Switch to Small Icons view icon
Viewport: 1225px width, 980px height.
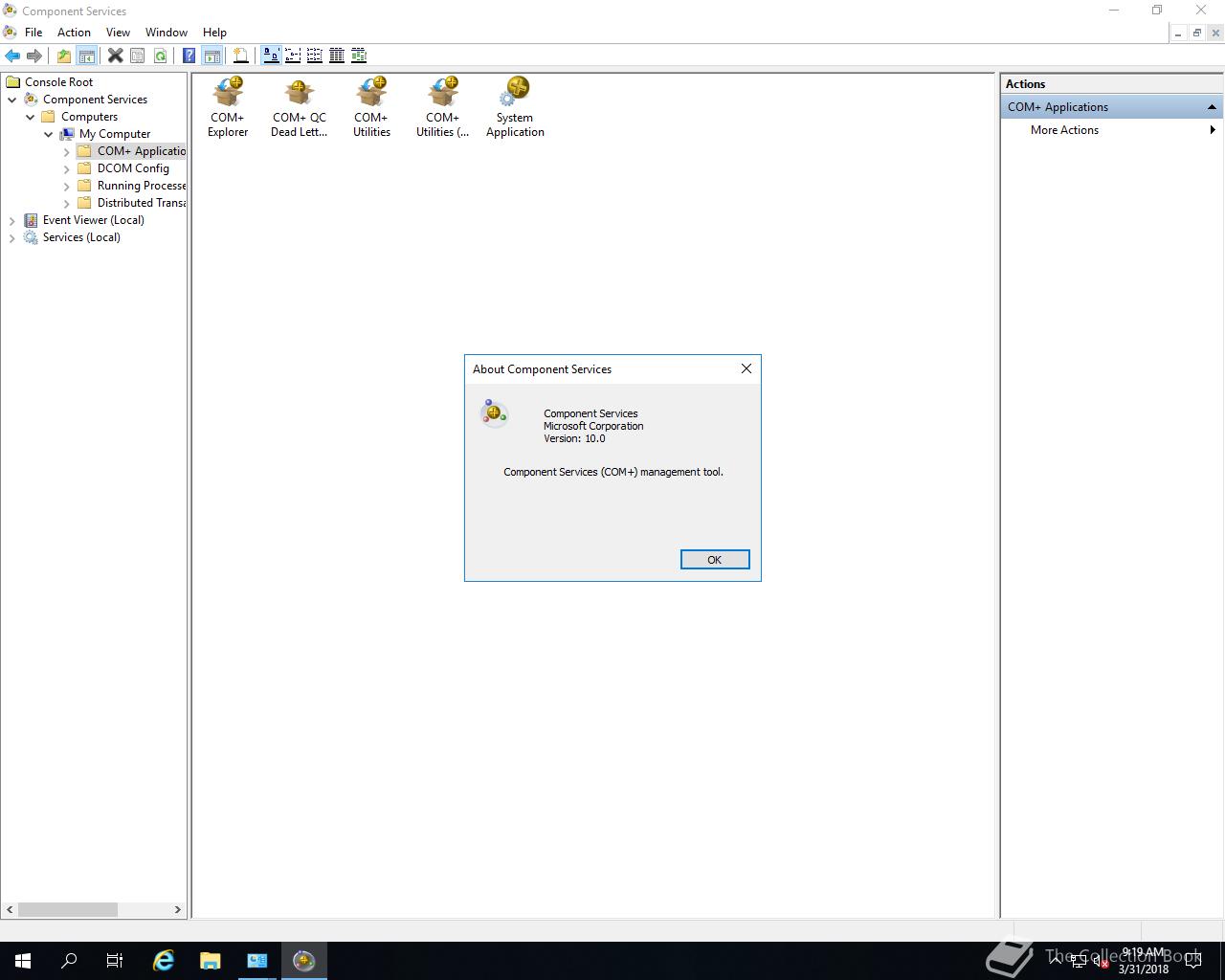click(293, 56)
